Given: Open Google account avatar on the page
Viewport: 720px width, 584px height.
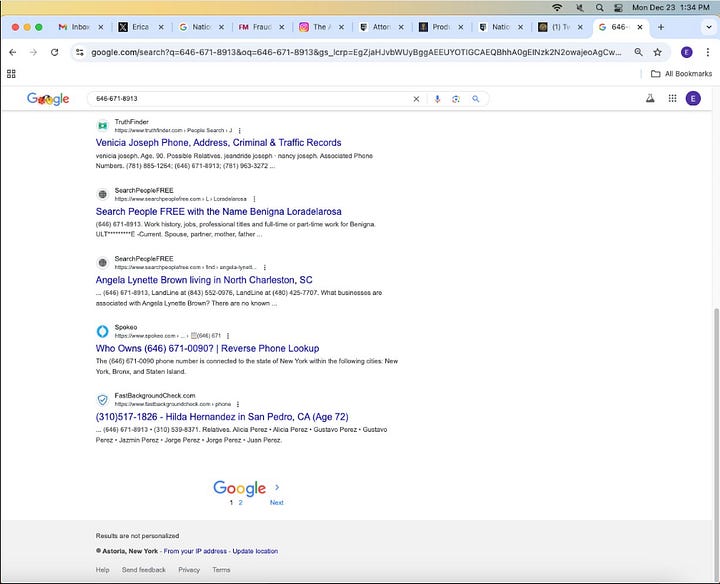Looking at the screenshot, I should pyautogui.click(x=693, y=98).
